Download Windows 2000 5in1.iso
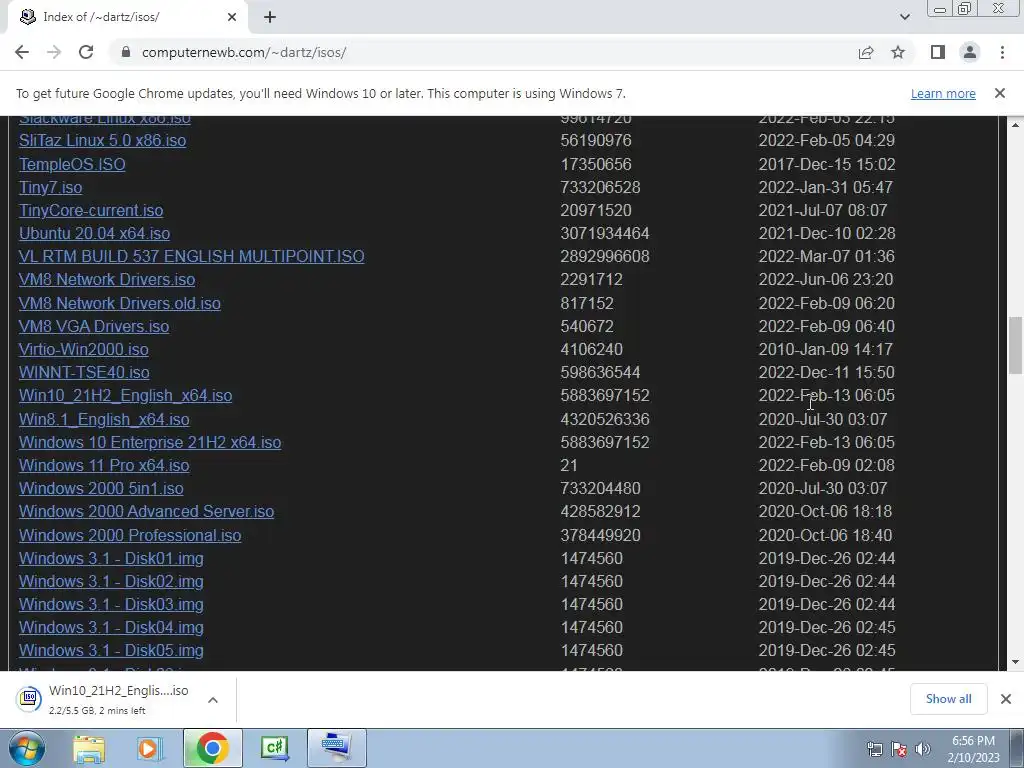Screen dimensions: 1024x768 [101, 488]
